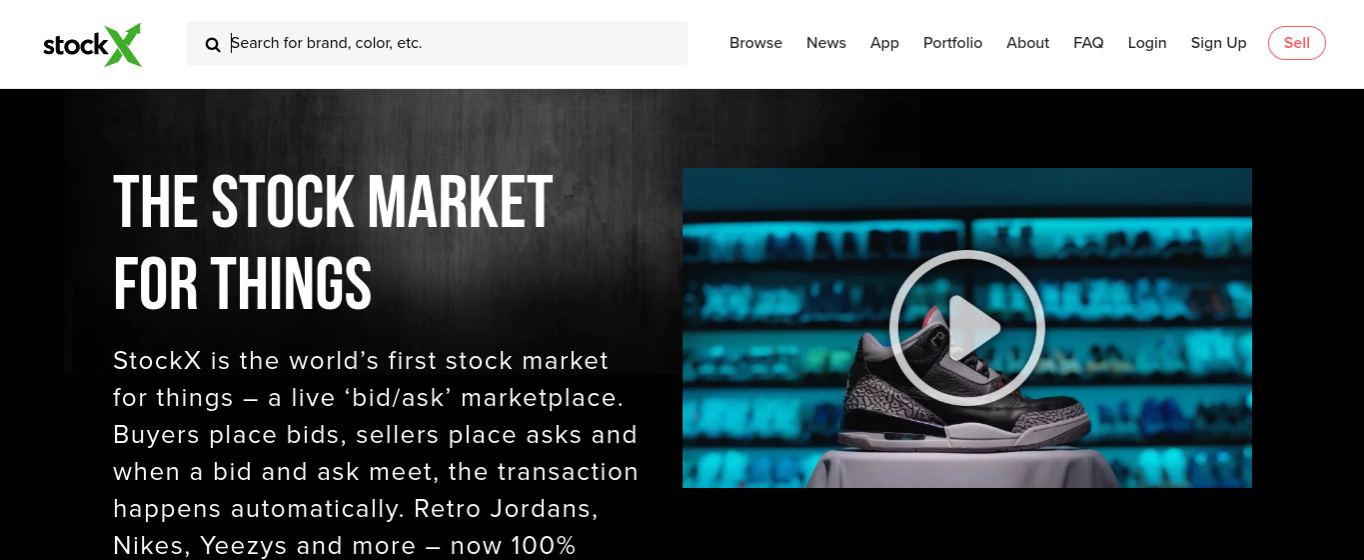Play the sneaker video
Image resolution: width=1364 pixels, height=560 pixels.
[x=966, y=327]
